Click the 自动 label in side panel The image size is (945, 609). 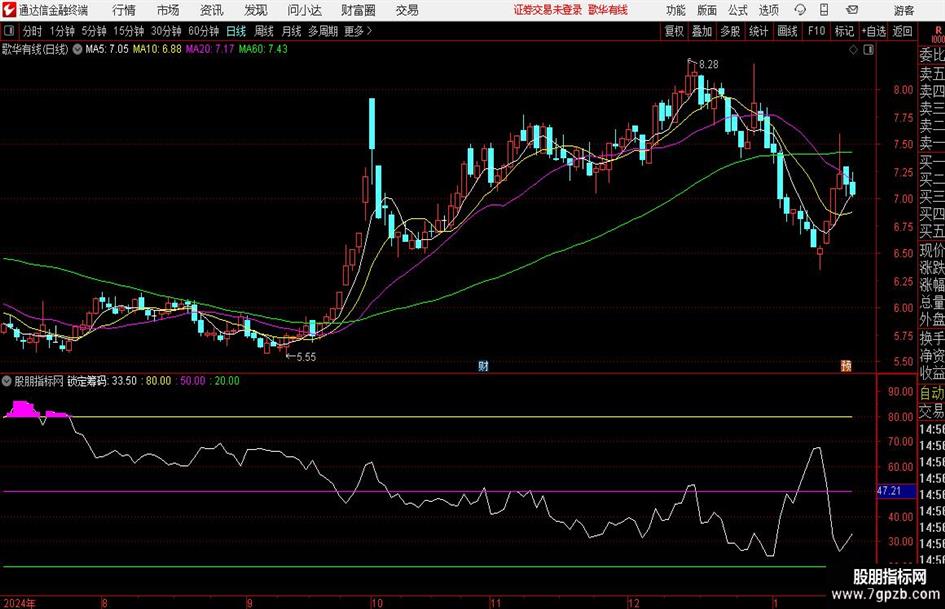(931, 393)
